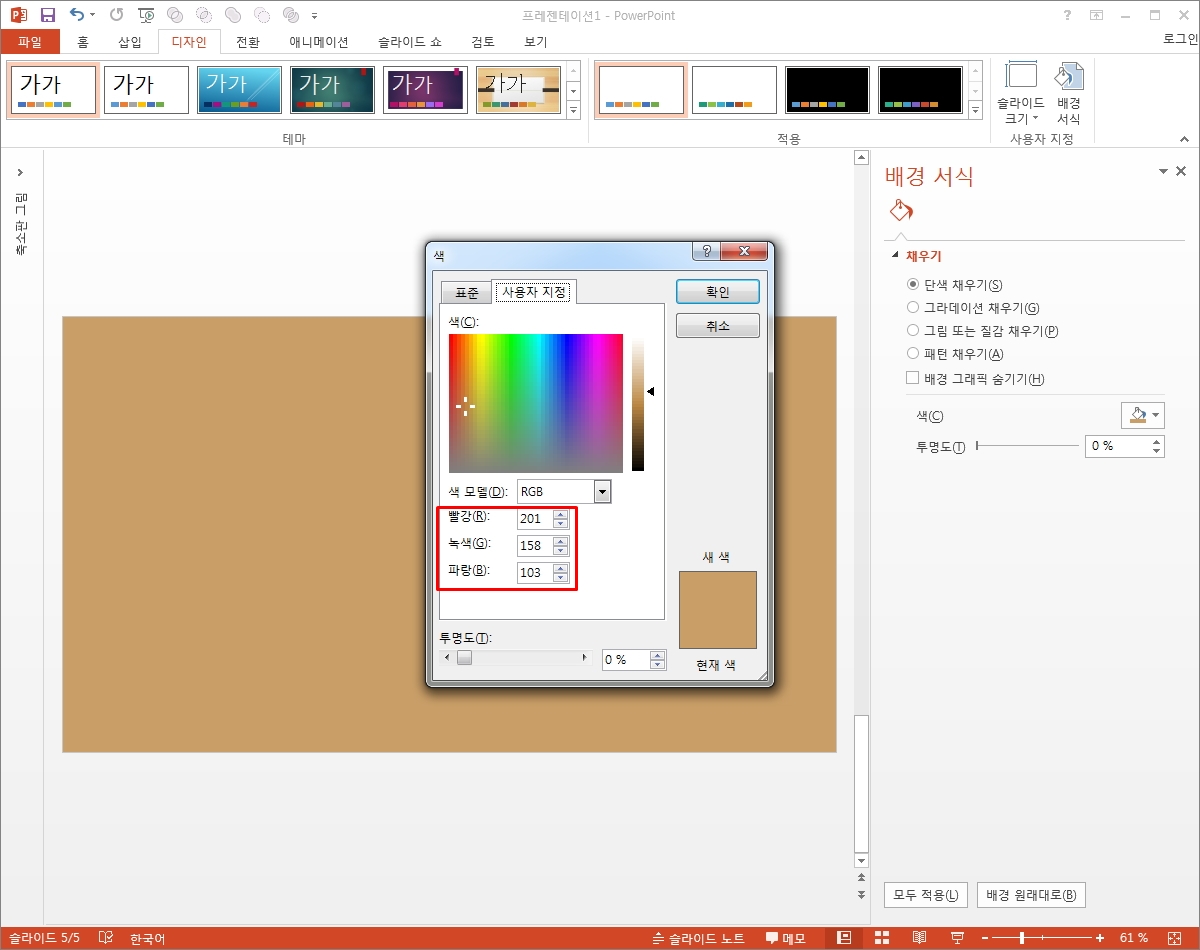Screen dimensions: 1200x950
Task: Increase 녹색 green value stepper
Action: (560, 541)
